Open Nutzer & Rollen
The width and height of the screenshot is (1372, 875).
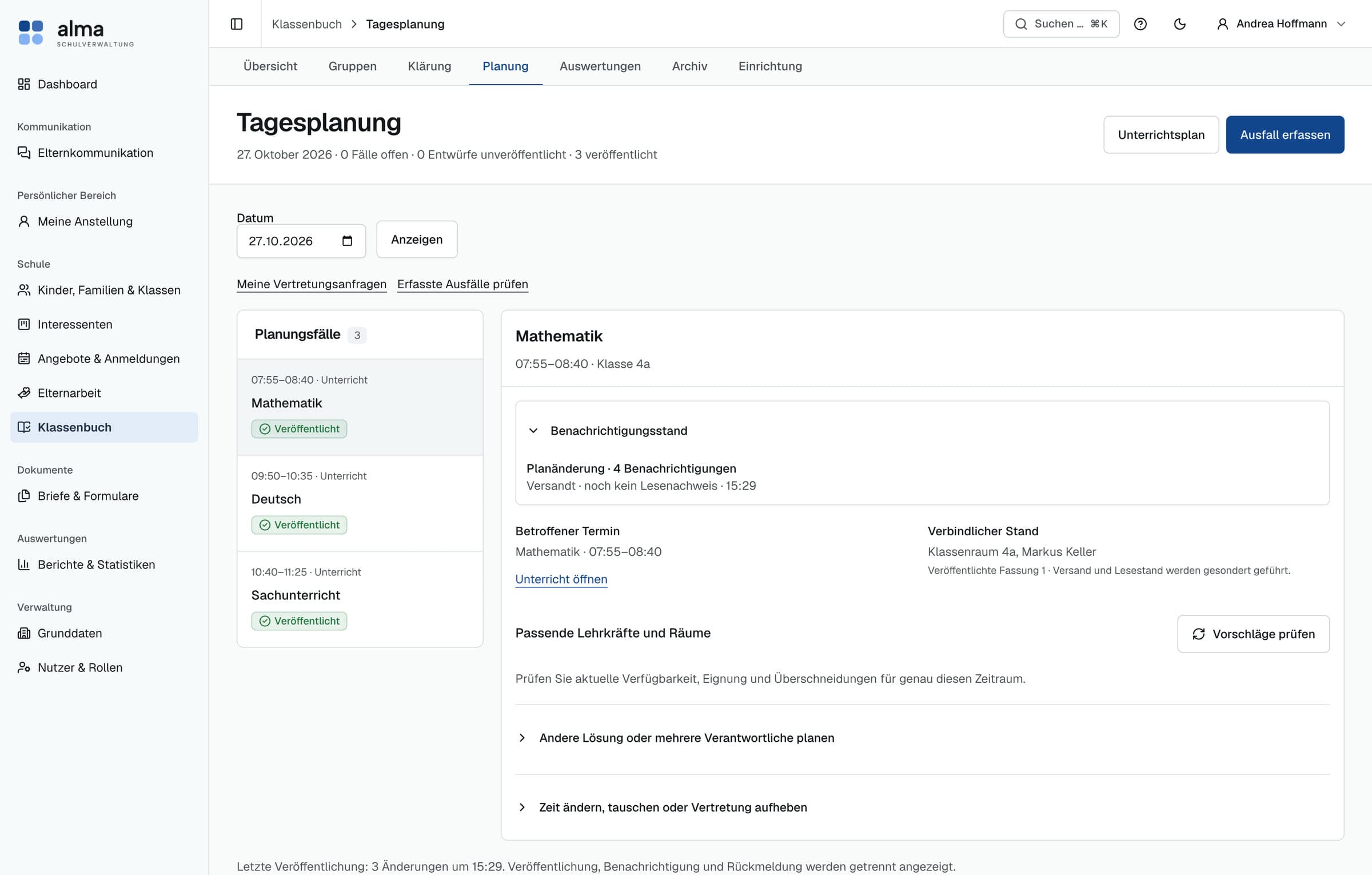104,667
